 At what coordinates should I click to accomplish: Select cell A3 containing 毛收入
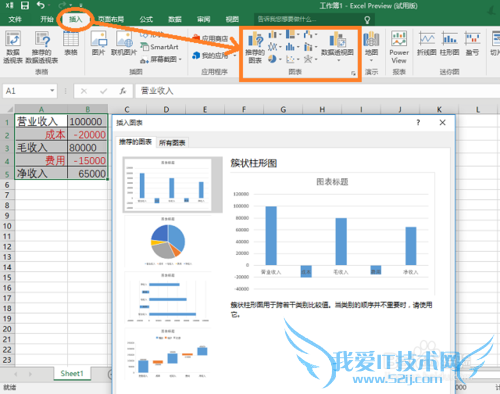[x=41, y=147]
